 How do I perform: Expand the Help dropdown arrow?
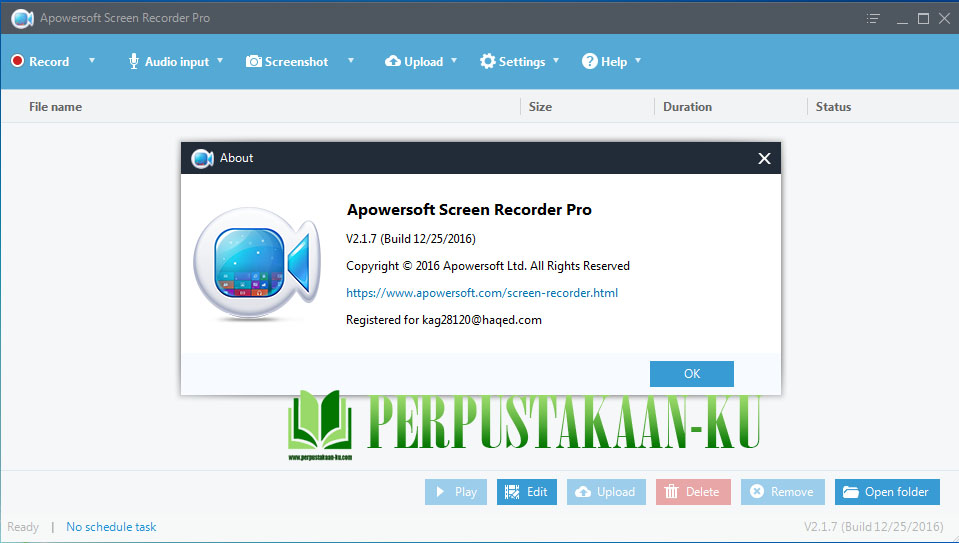pos(638,61)
